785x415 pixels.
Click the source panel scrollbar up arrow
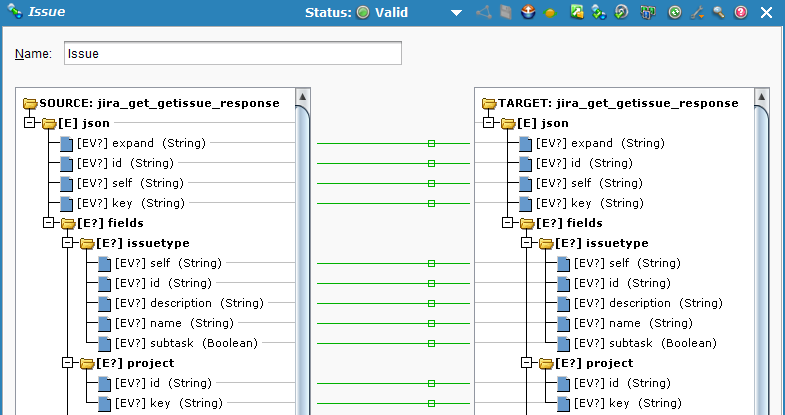[303, 97]
